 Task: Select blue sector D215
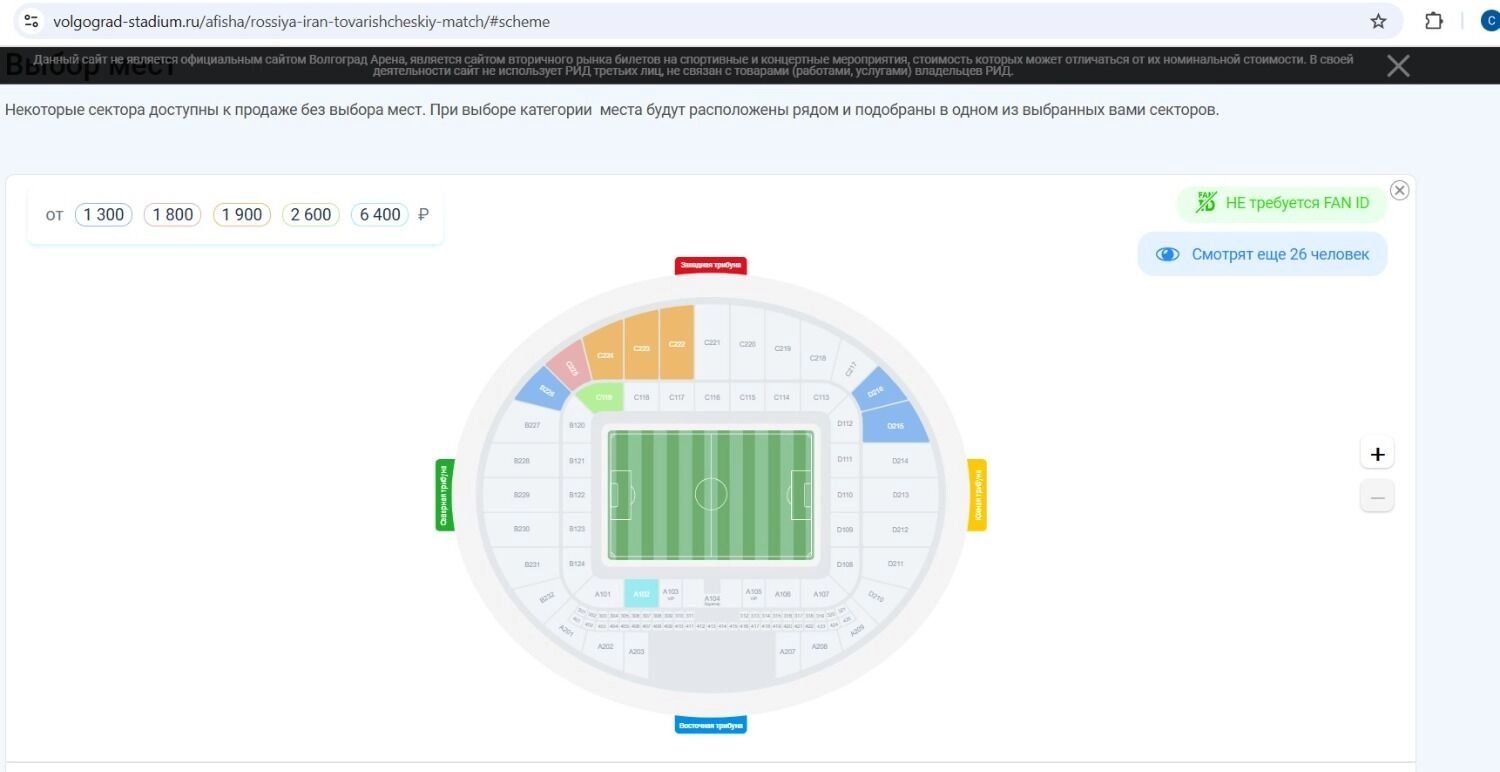pyautogui.click(x=895, y=424)
